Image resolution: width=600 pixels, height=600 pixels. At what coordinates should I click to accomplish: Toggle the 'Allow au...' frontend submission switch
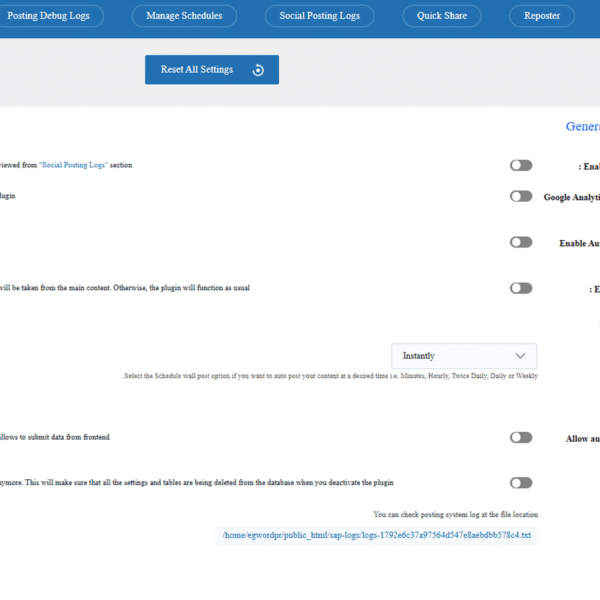[521, 437]
